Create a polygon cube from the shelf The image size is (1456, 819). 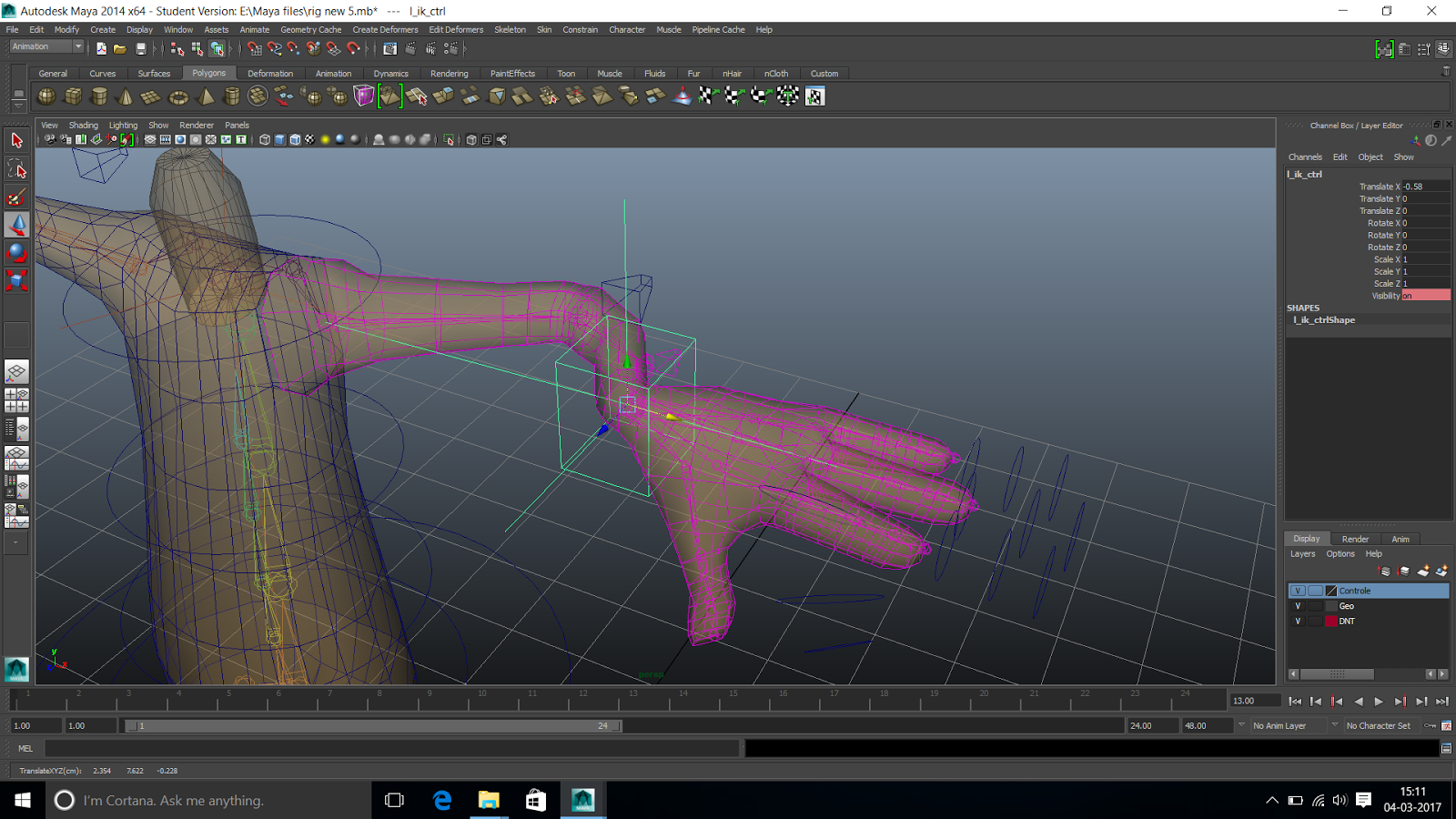[71, 95]
